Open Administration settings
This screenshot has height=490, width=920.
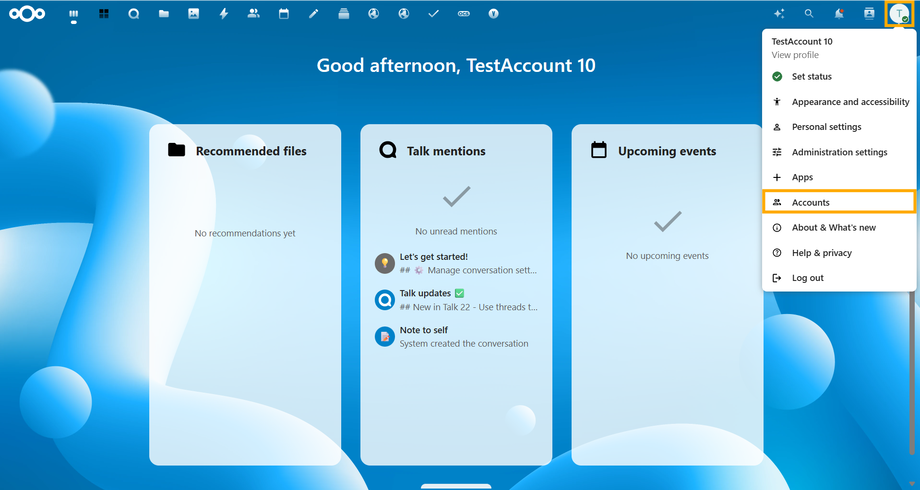(839, 152)
